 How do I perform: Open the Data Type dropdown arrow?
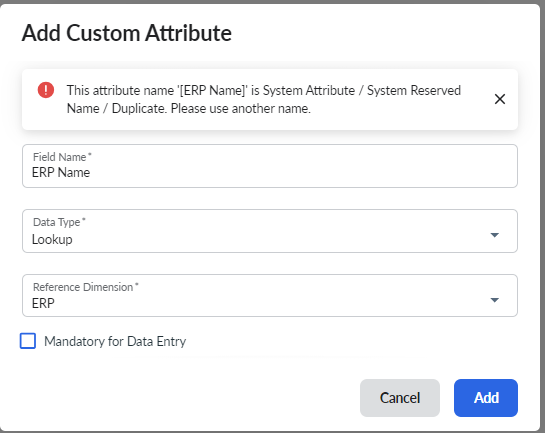point(494,235)
